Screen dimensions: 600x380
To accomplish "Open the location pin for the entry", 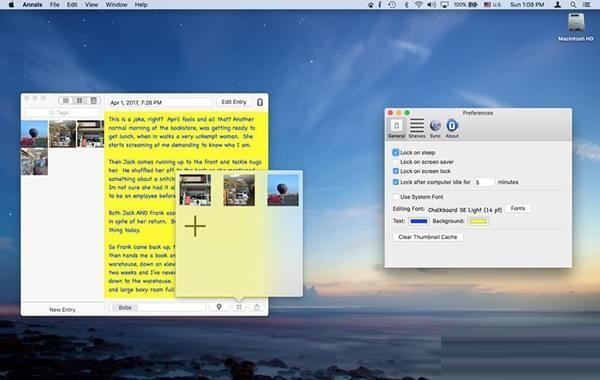I will coord(219,307).
